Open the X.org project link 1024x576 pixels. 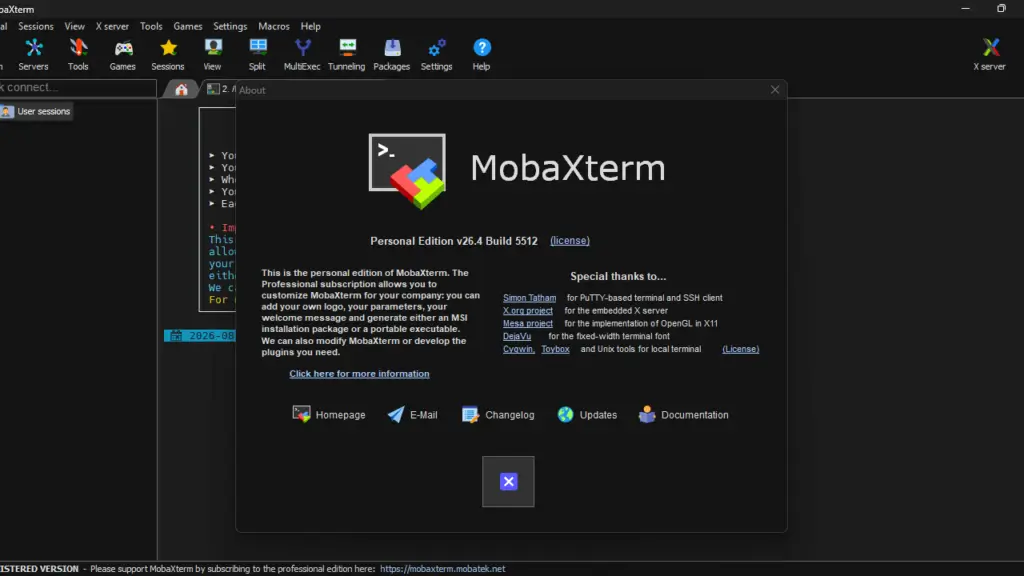coord(528,311)
